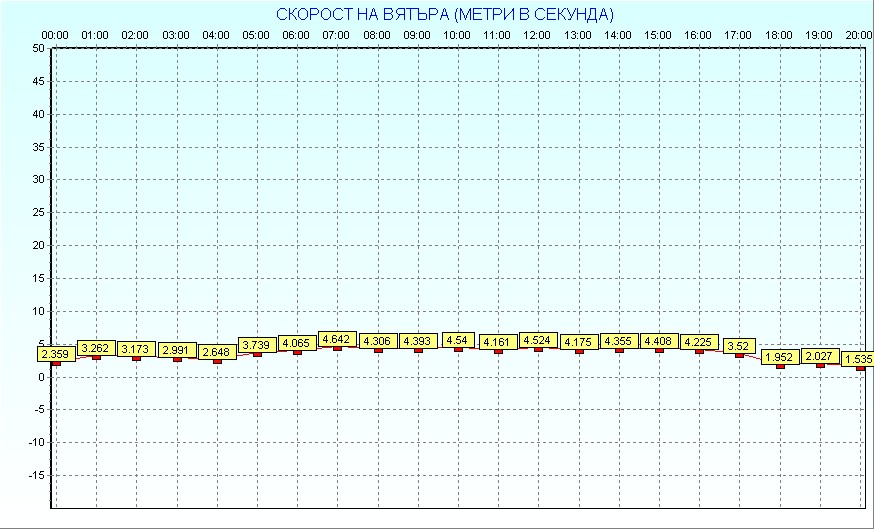Click the 1.952 data label

(x=780, y=357)
